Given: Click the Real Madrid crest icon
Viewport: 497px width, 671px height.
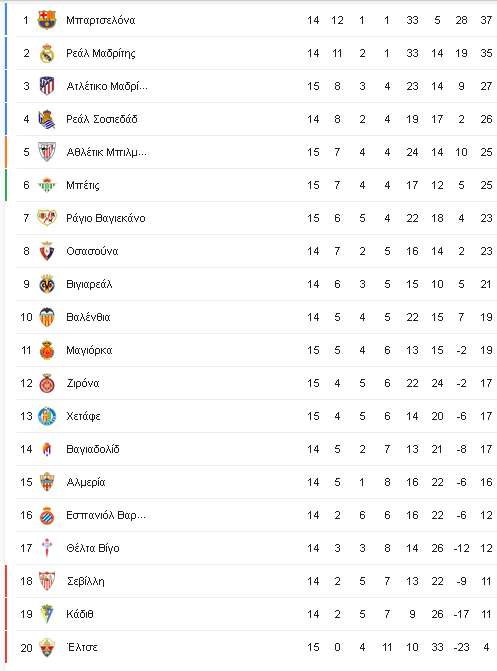Looking at the screenshot, I should 47,53.
